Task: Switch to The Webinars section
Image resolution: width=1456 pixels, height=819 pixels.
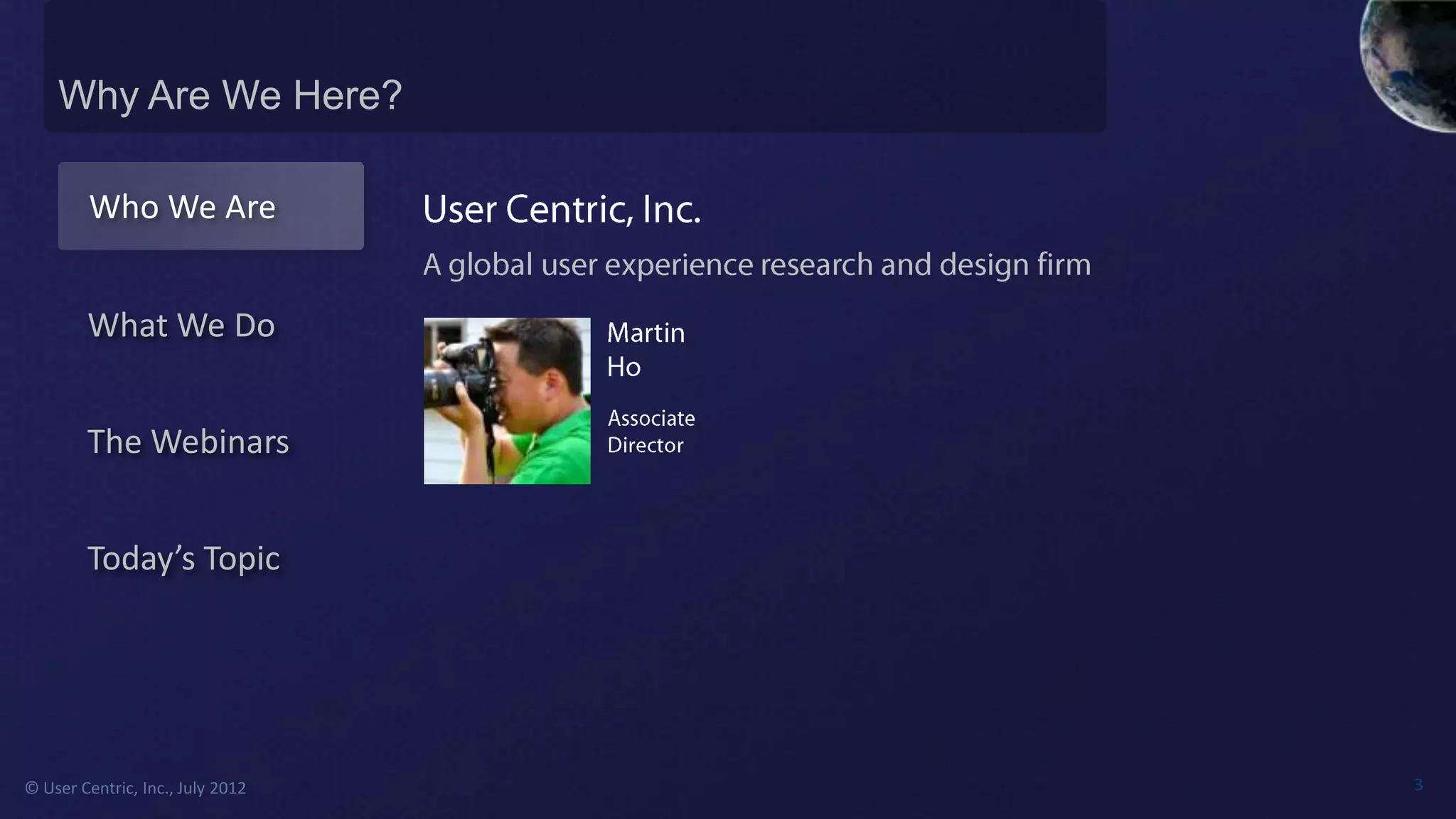Action: click(x=188, y=441)
